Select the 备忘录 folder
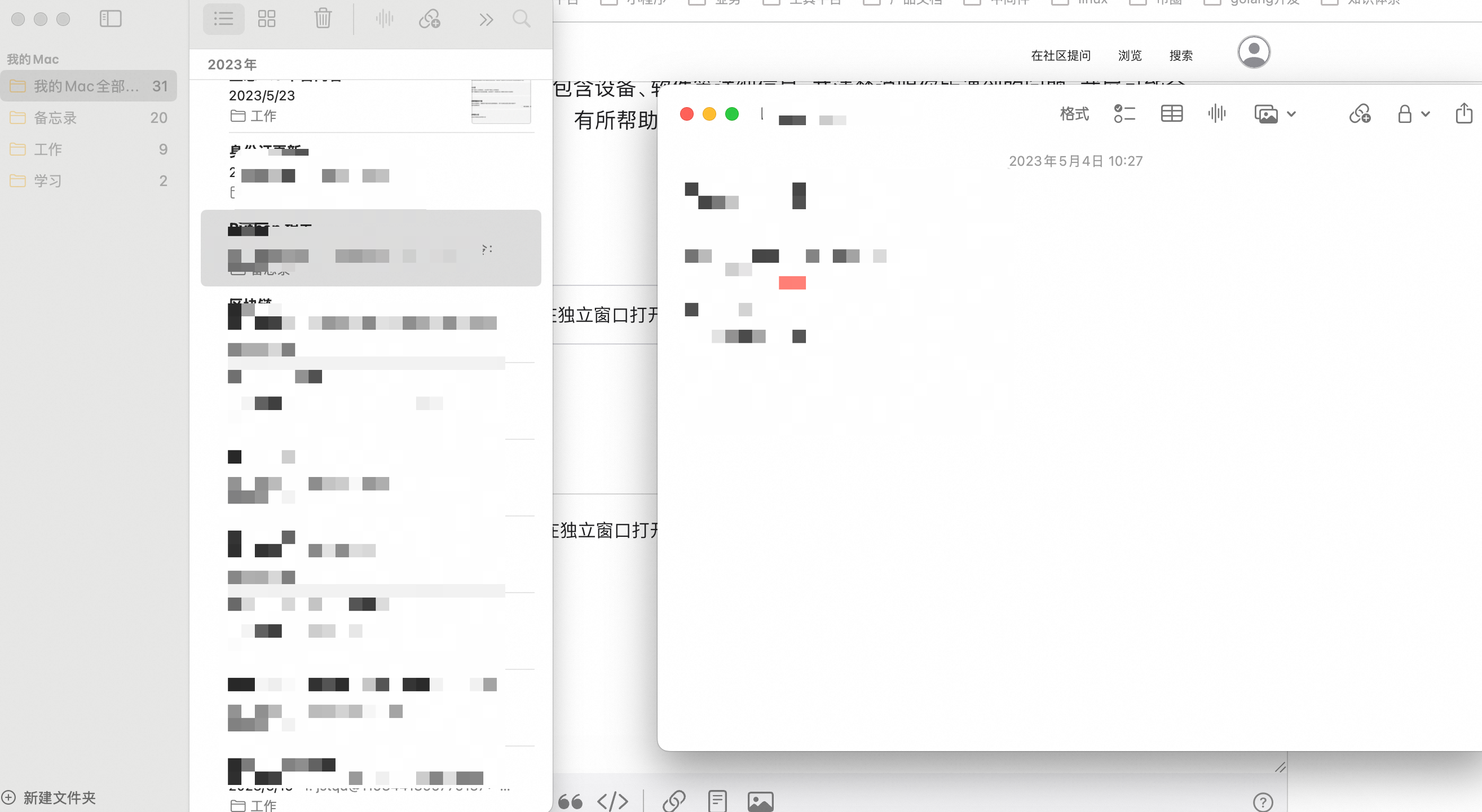This screenshot has height=812, width=1482. (55, 118)
